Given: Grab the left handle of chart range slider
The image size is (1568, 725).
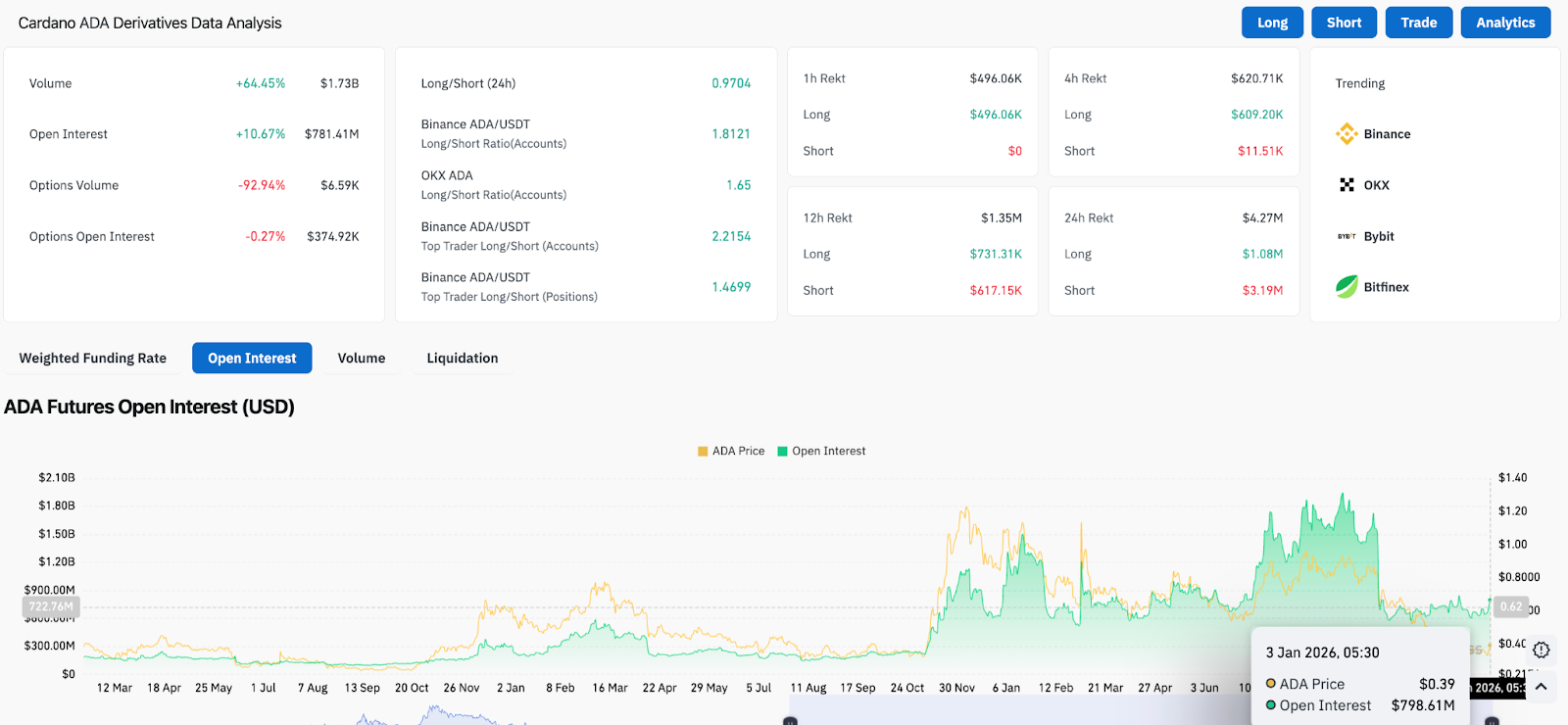Looking at the screenshot, I should [x=790, y=721].
